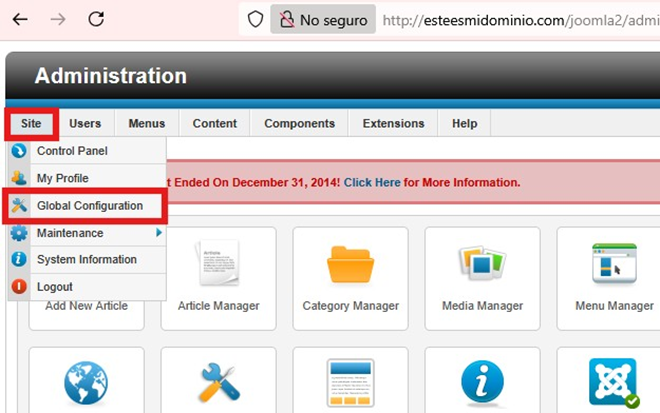Viewport: 660px width, 413px height.
Task: Click the wrench and screwdriver quick icon
Action: coord(219,383)
